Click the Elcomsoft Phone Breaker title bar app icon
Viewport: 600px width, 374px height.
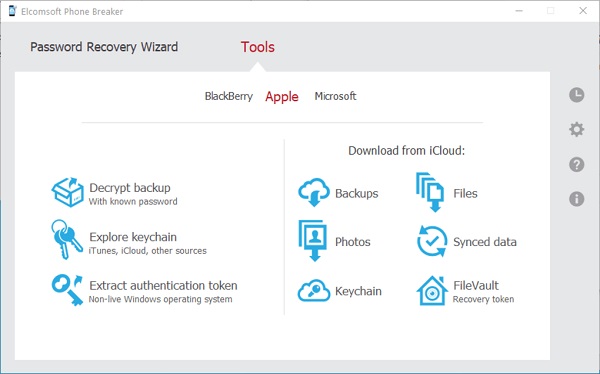(12, 11)
